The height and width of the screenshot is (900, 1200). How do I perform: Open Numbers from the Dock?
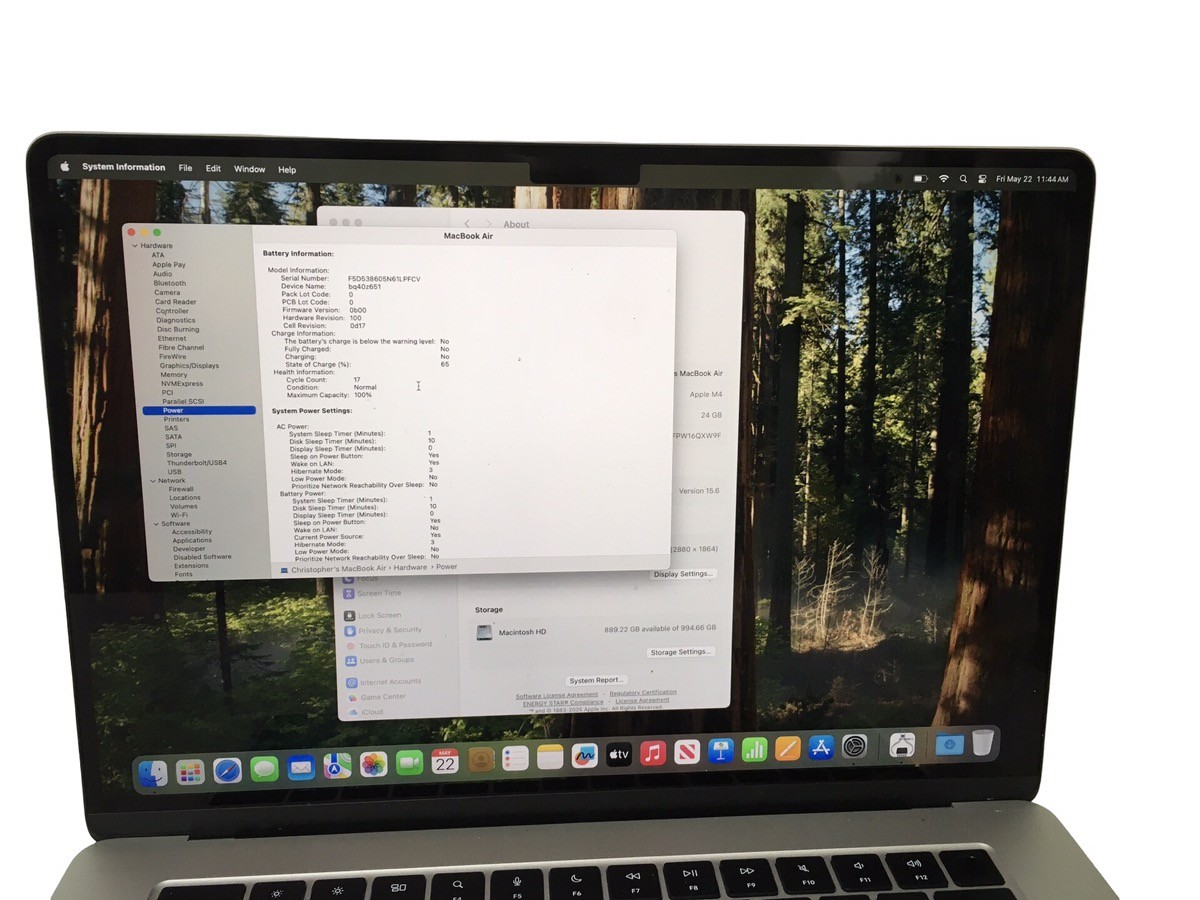[x=754, y=748]
